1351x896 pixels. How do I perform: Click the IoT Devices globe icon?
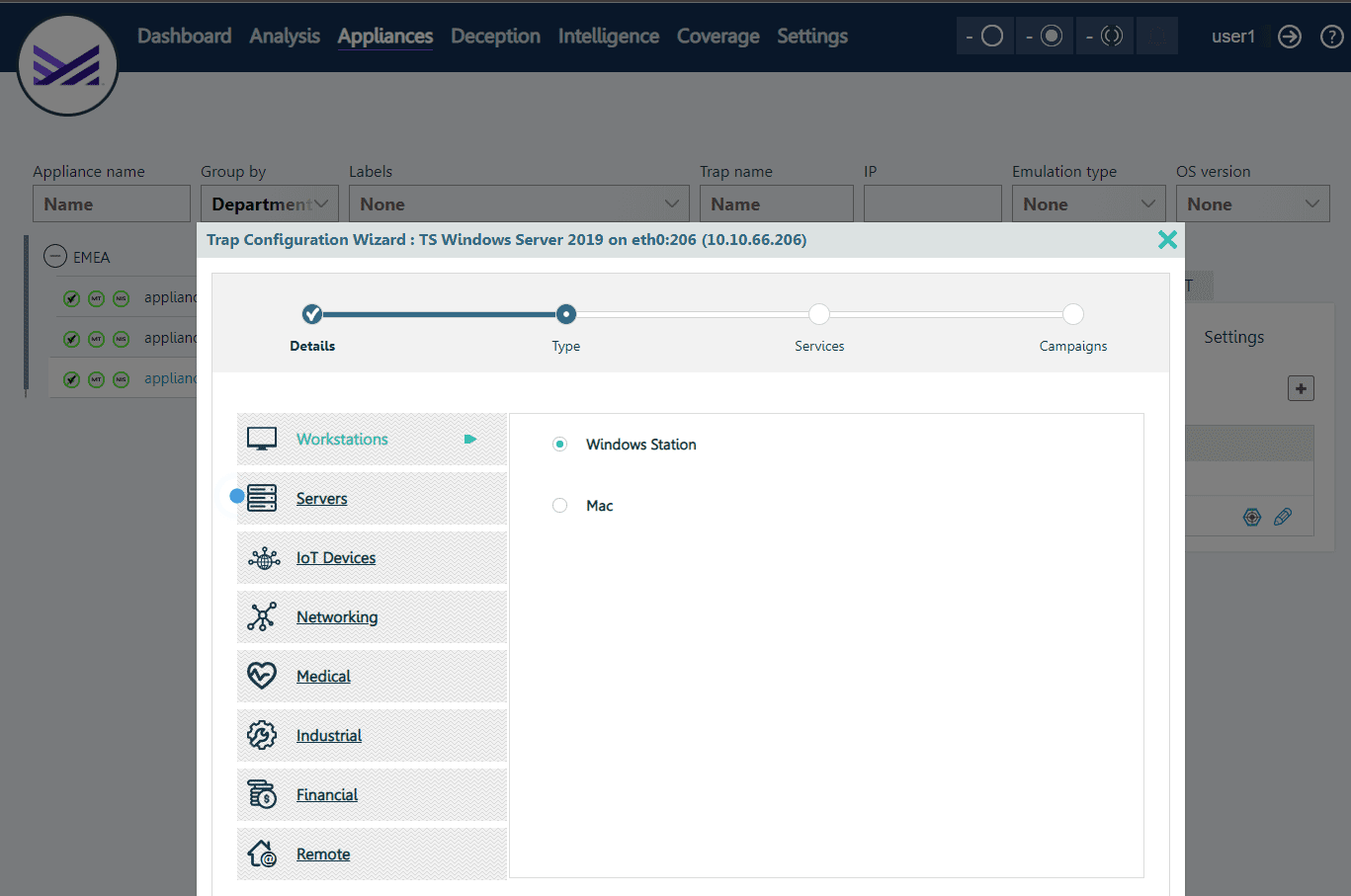263,558
